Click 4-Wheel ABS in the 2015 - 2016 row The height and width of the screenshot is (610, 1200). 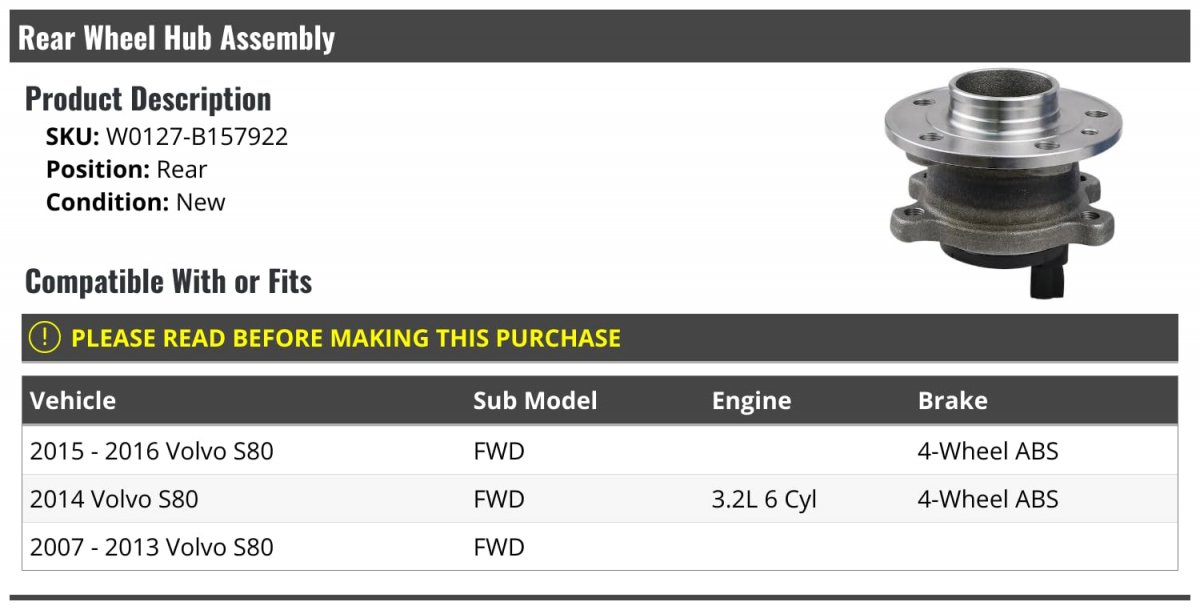[988, 451]
